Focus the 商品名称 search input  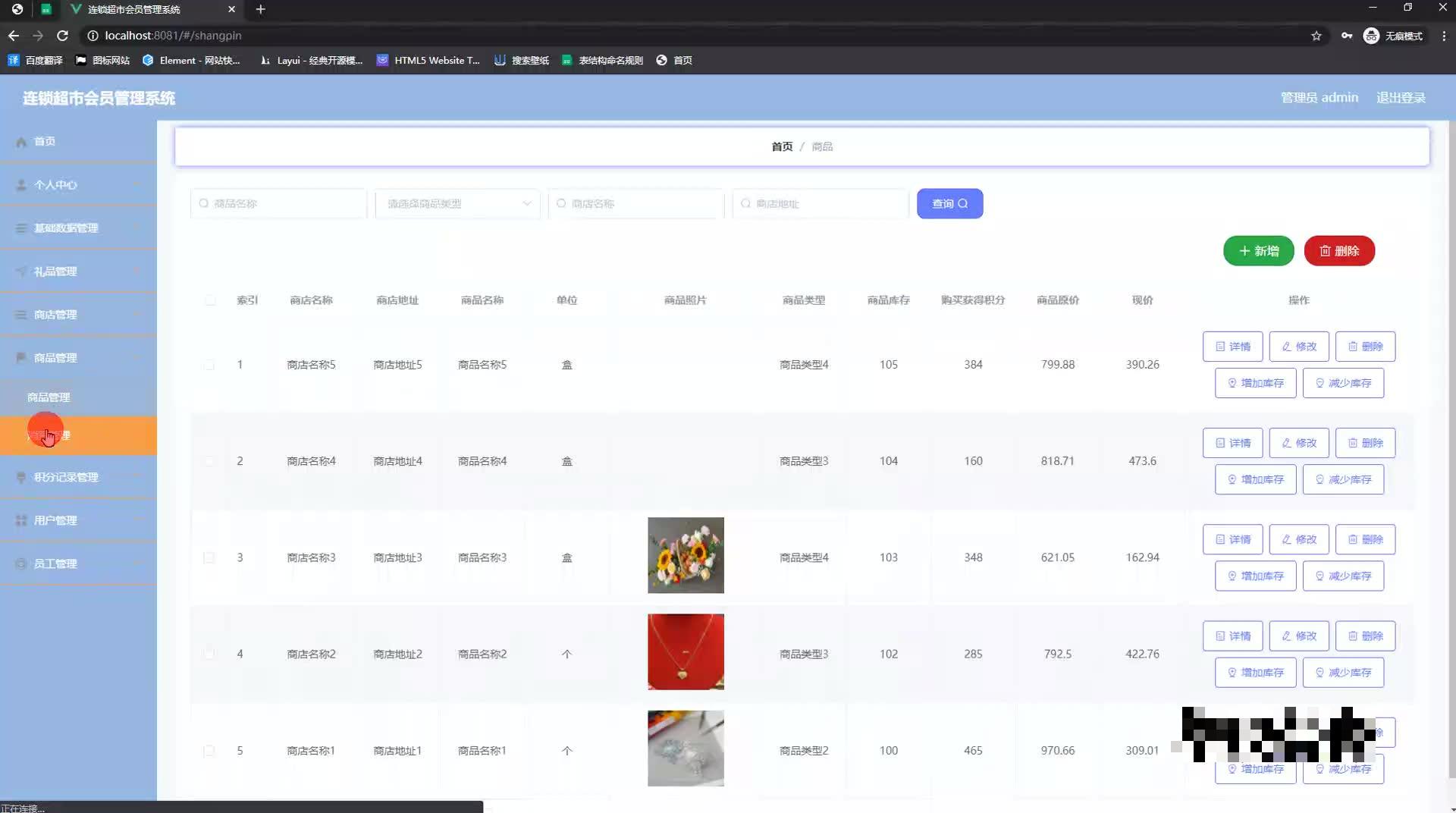pyautogui.click(x=278, y=203)
